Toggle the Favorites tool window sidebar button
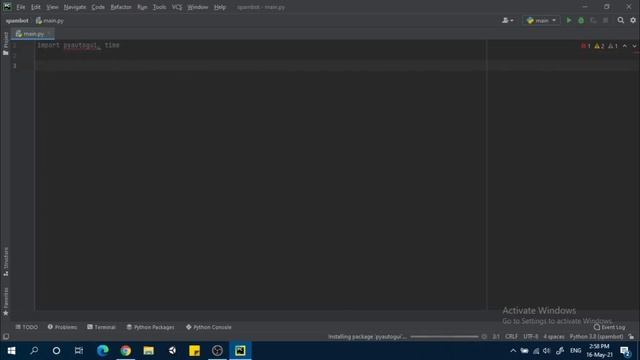Viewport: 640px width, 360px height. [6, 301]
